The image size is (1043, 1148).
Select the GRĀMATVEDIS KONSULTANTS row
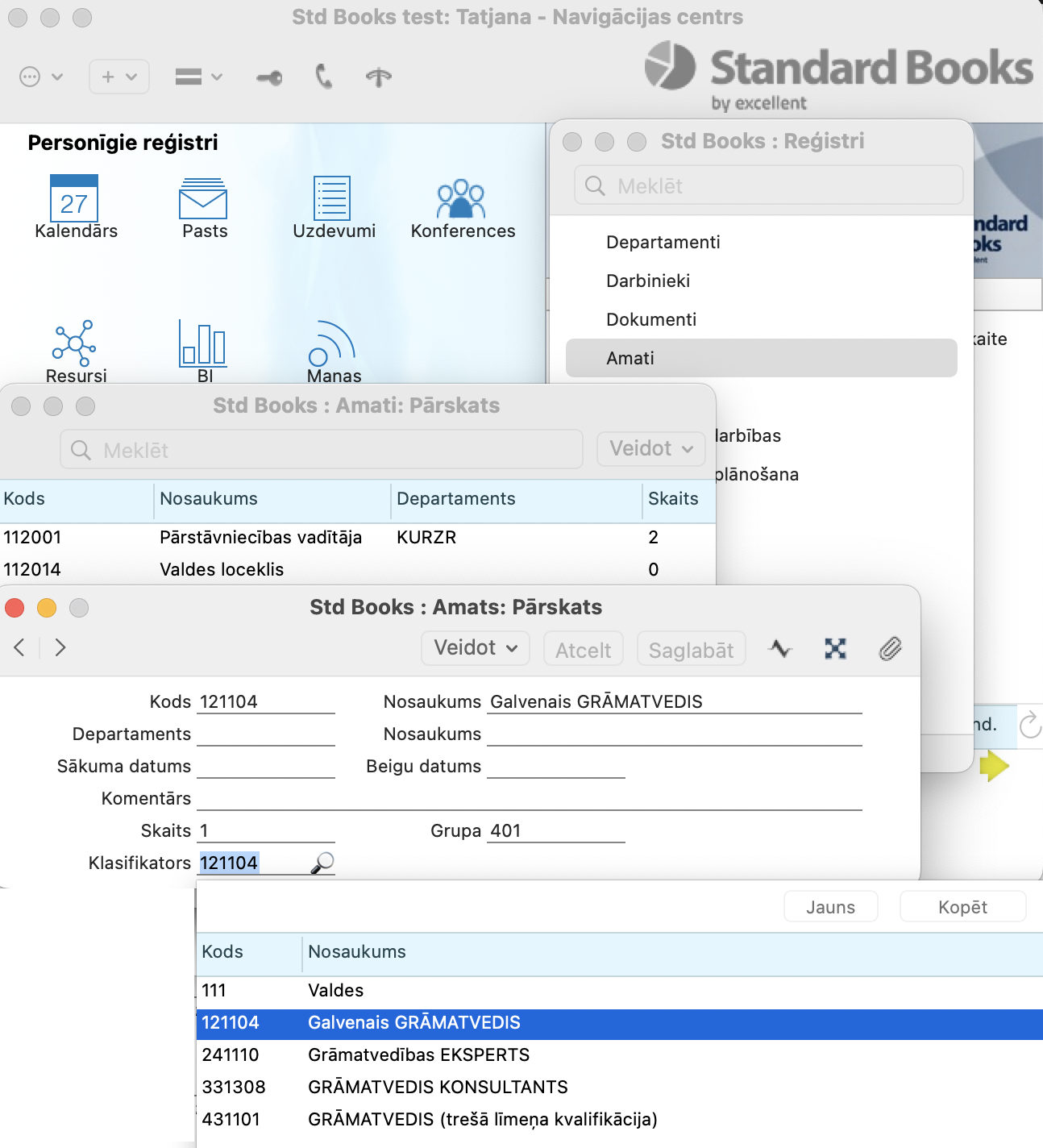[x=438, y=1087]
